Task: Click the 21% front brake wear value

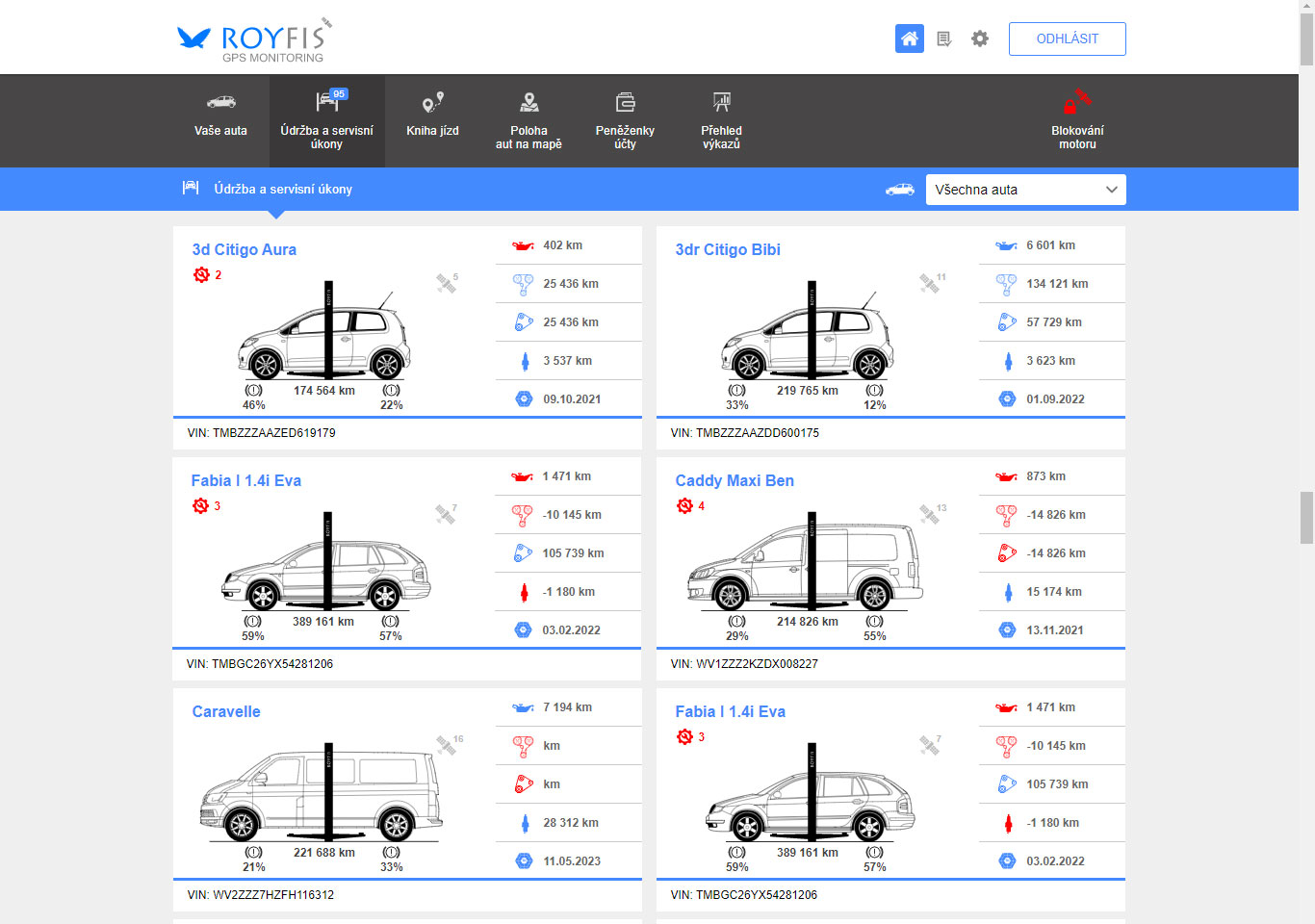Action: [254, 867]
